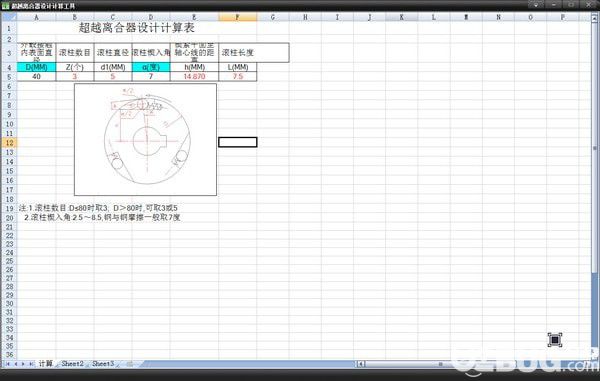Viewport: 600px width, 381px height.
Task: Switch to the 计算 sheet tab
Action: point(46,364)
